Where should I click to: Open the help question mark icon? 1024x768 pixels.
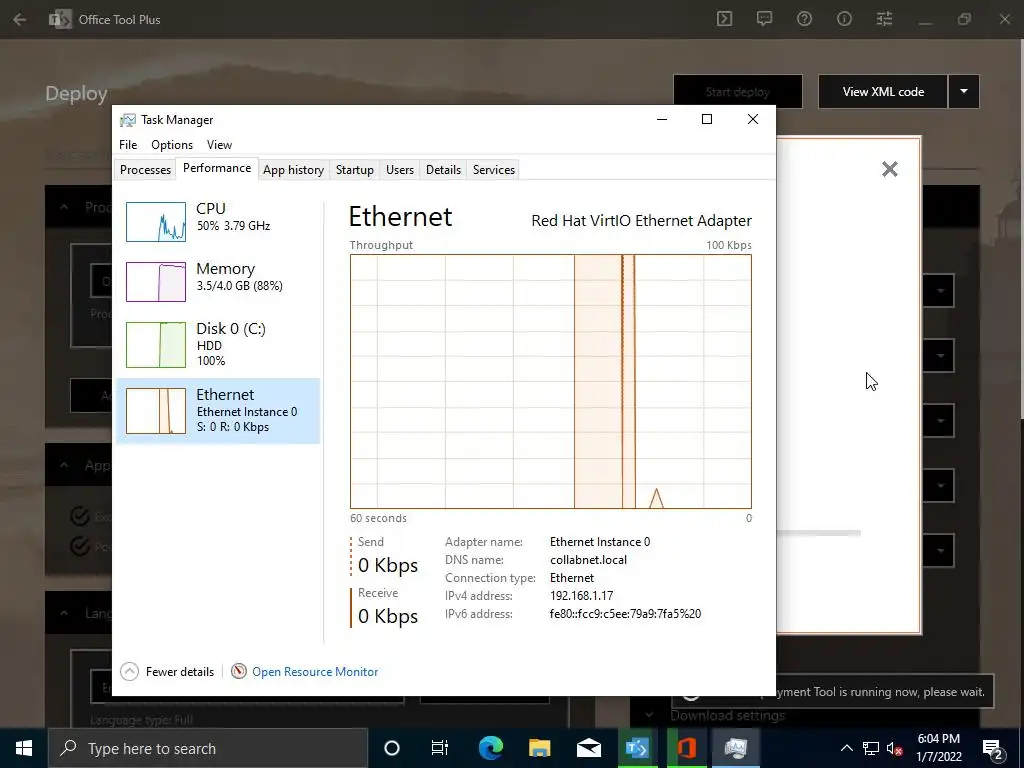tap(805, 19)
